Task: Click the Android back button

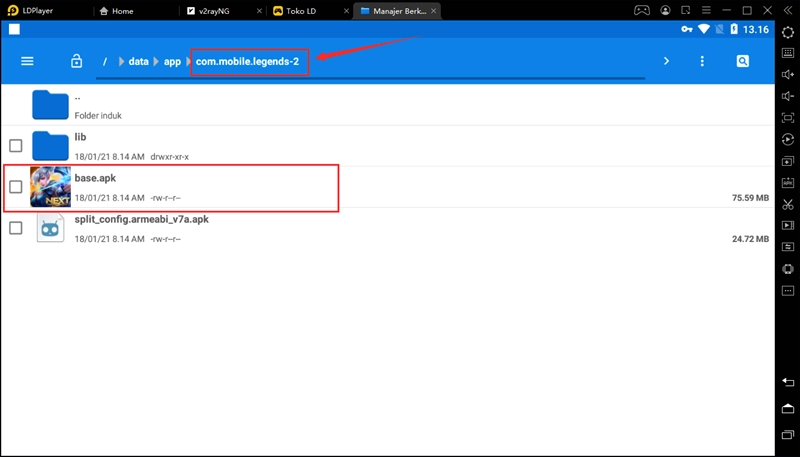Action: [788, 383]
